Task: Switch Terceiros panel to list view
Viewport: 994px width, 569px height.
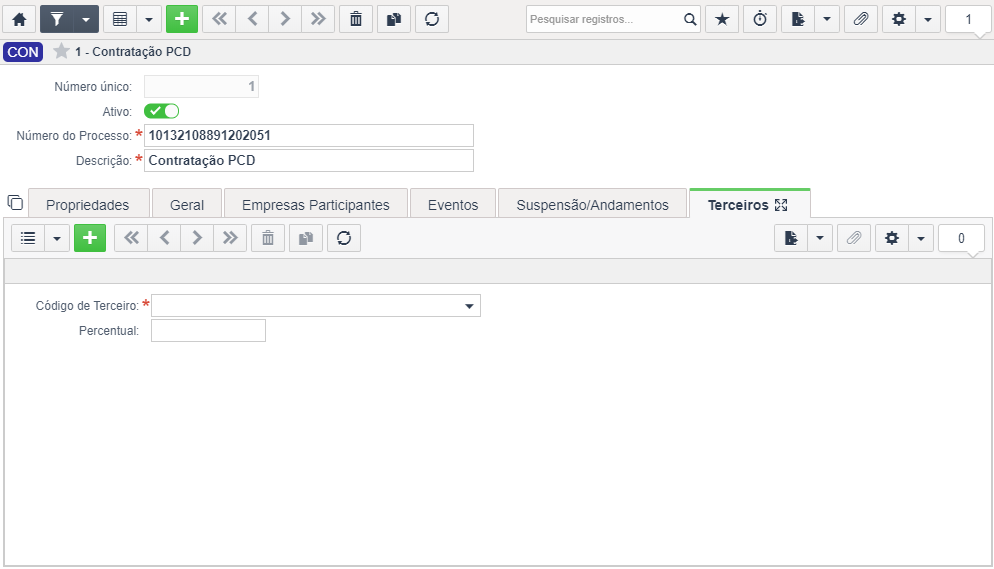Action: coord(28,238)
